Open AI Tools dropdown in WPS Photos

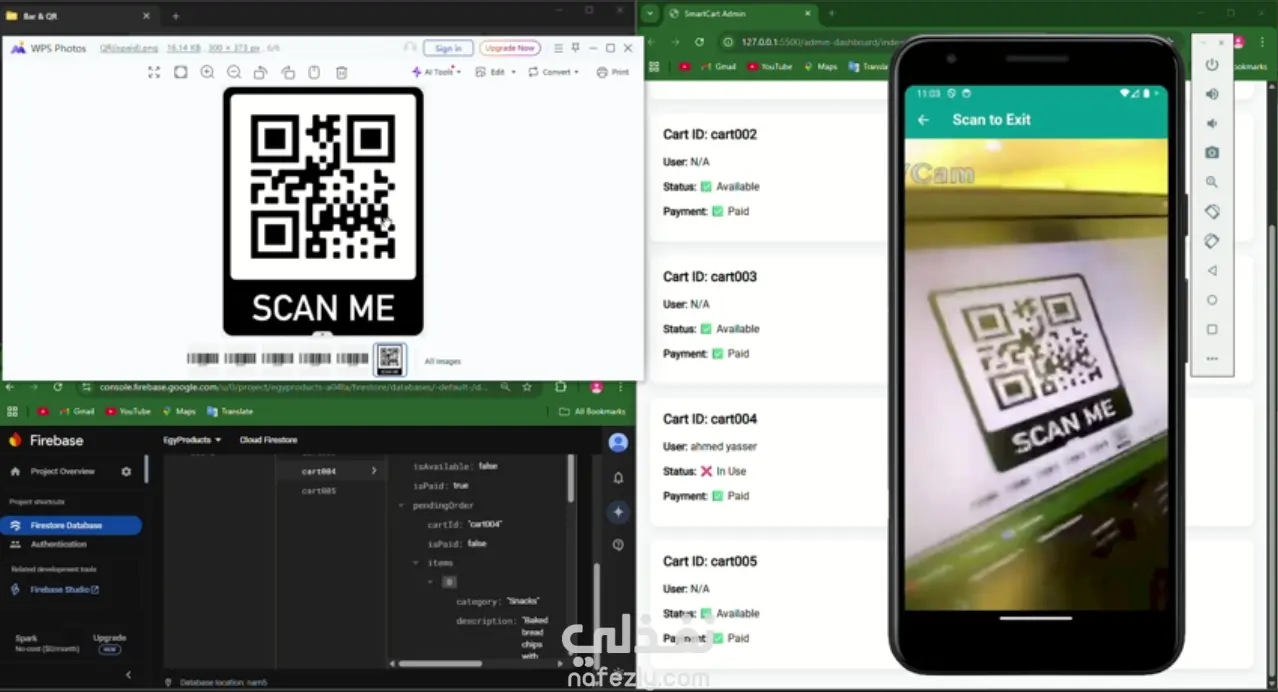pyautogui.click(x=436, y=72)
